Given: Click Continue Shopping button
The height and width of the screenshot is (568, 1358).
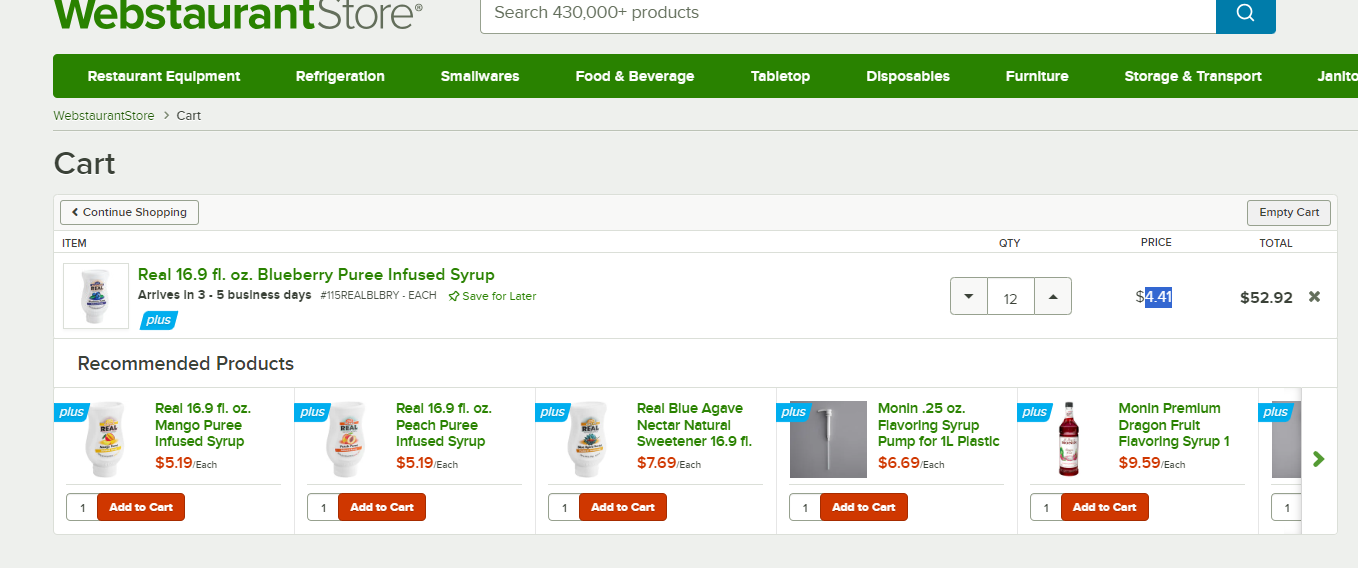Looking at the screenshot, I should pos(130,212).
